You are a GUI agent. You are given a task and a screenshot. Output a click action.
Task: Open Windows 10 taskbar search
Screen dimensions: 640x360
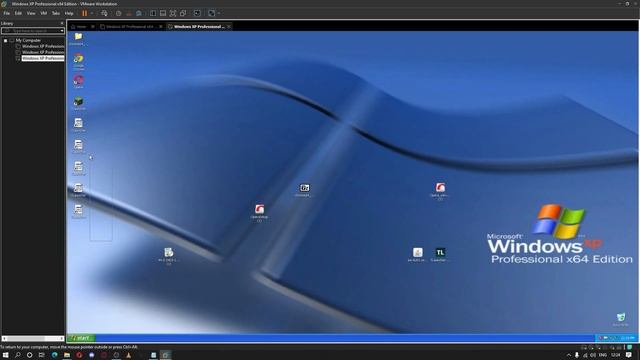(18, 355)
